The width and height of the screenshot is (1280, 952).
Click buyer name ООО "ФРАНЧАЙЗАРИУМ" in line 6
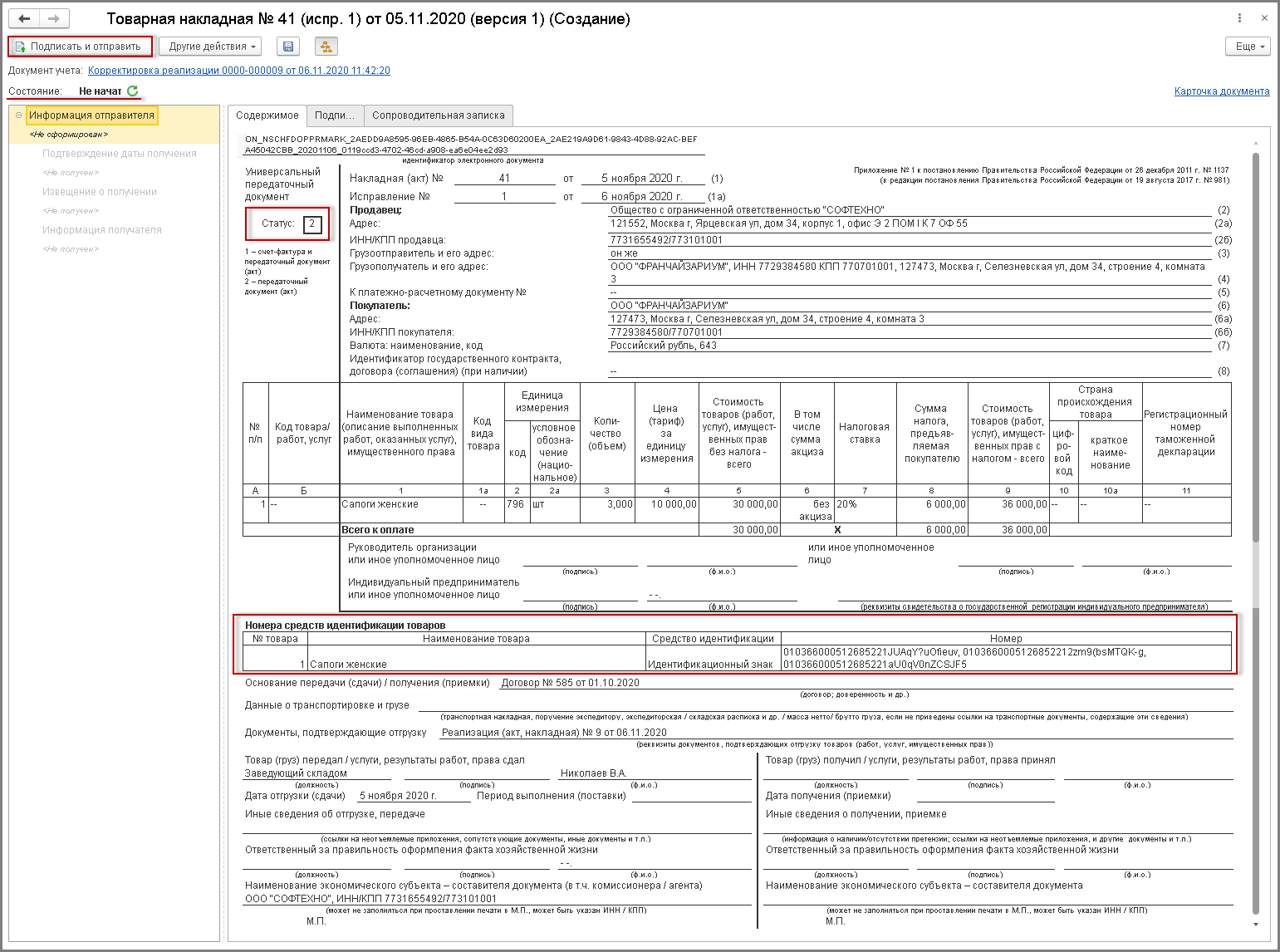point(669,306)
